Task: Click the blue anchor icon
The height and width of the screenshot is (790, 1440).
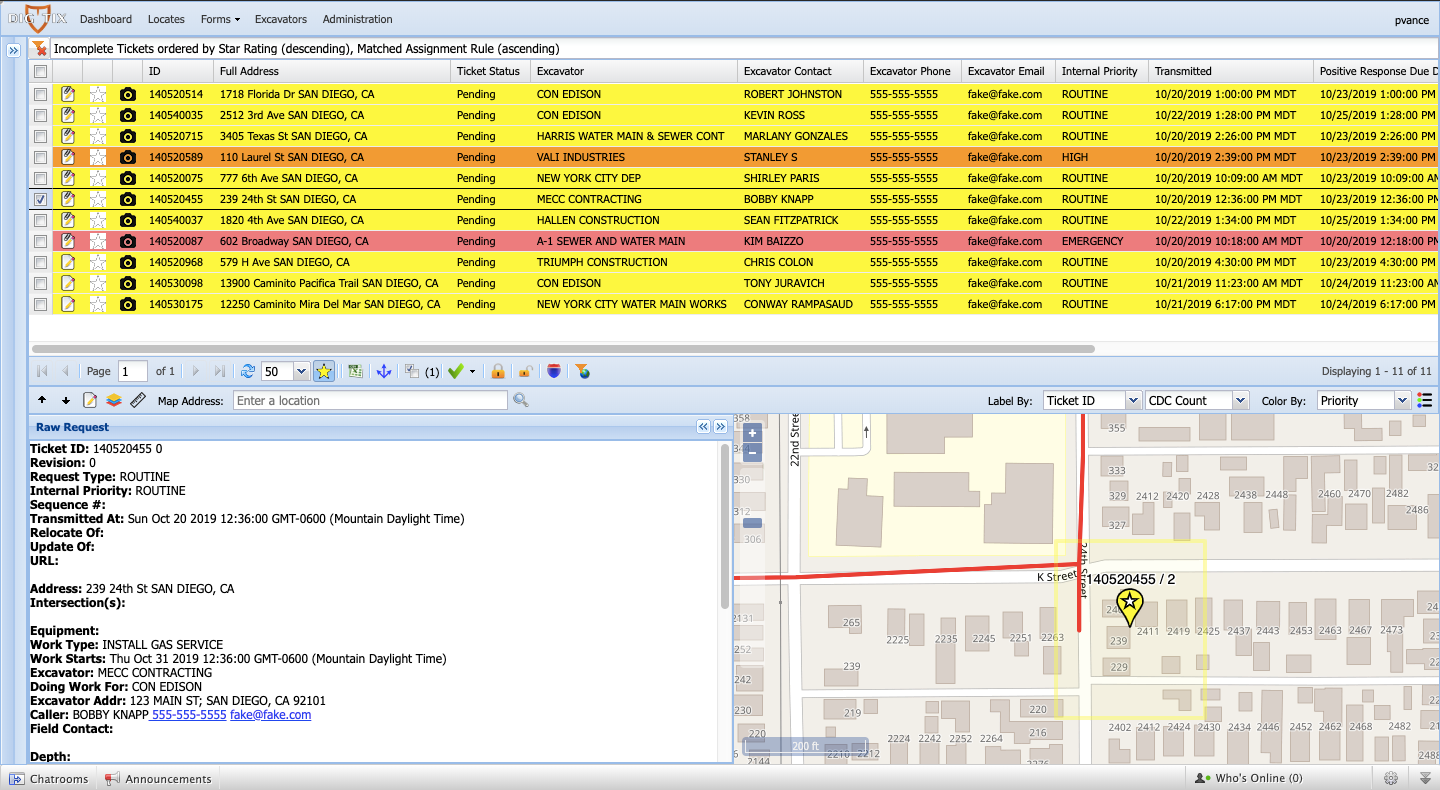Action: [383, 371]
